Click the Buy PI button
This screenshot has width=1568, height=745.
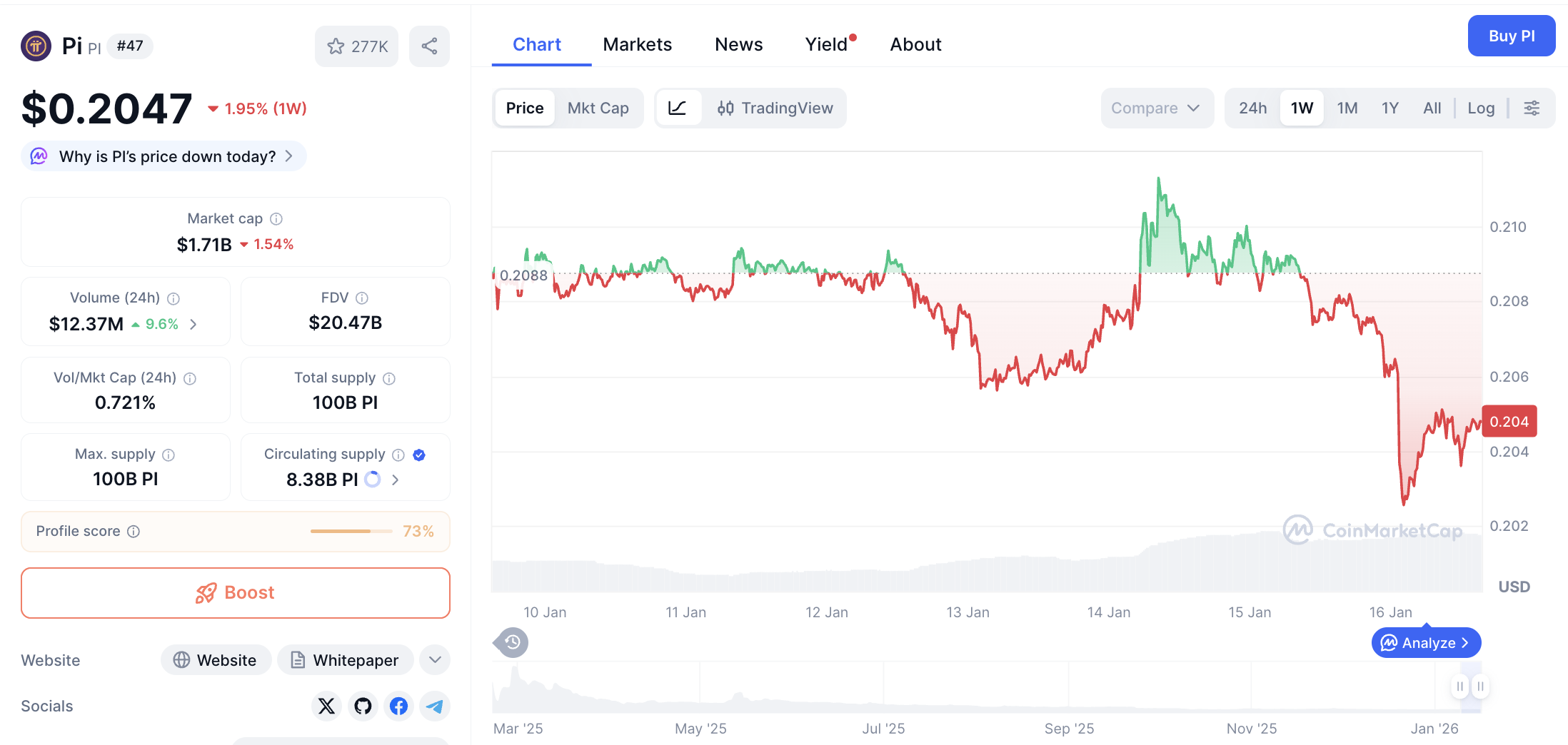[1512, 36]
